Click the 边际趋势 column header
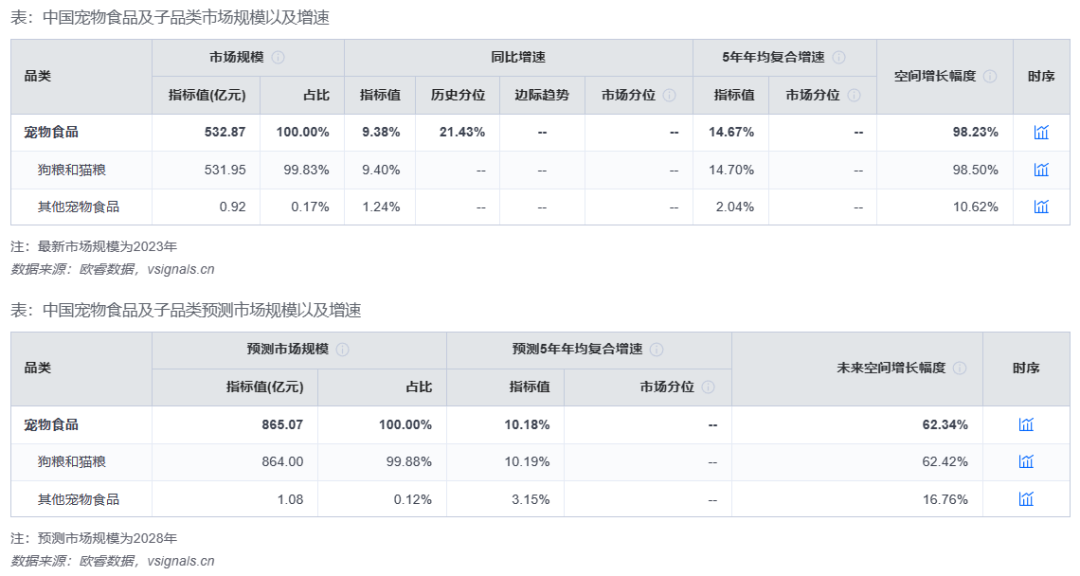Viewport: 1080px width, 576px height. tap(542, 95)
